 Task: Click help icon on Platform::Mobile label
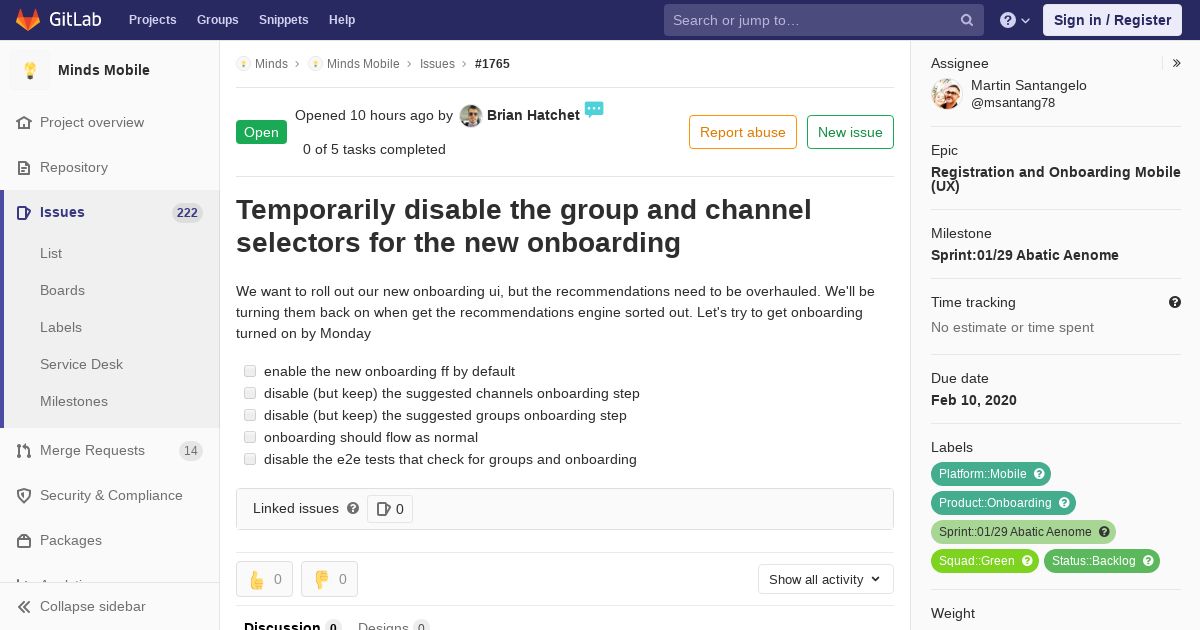click(x=1039, y=474)
